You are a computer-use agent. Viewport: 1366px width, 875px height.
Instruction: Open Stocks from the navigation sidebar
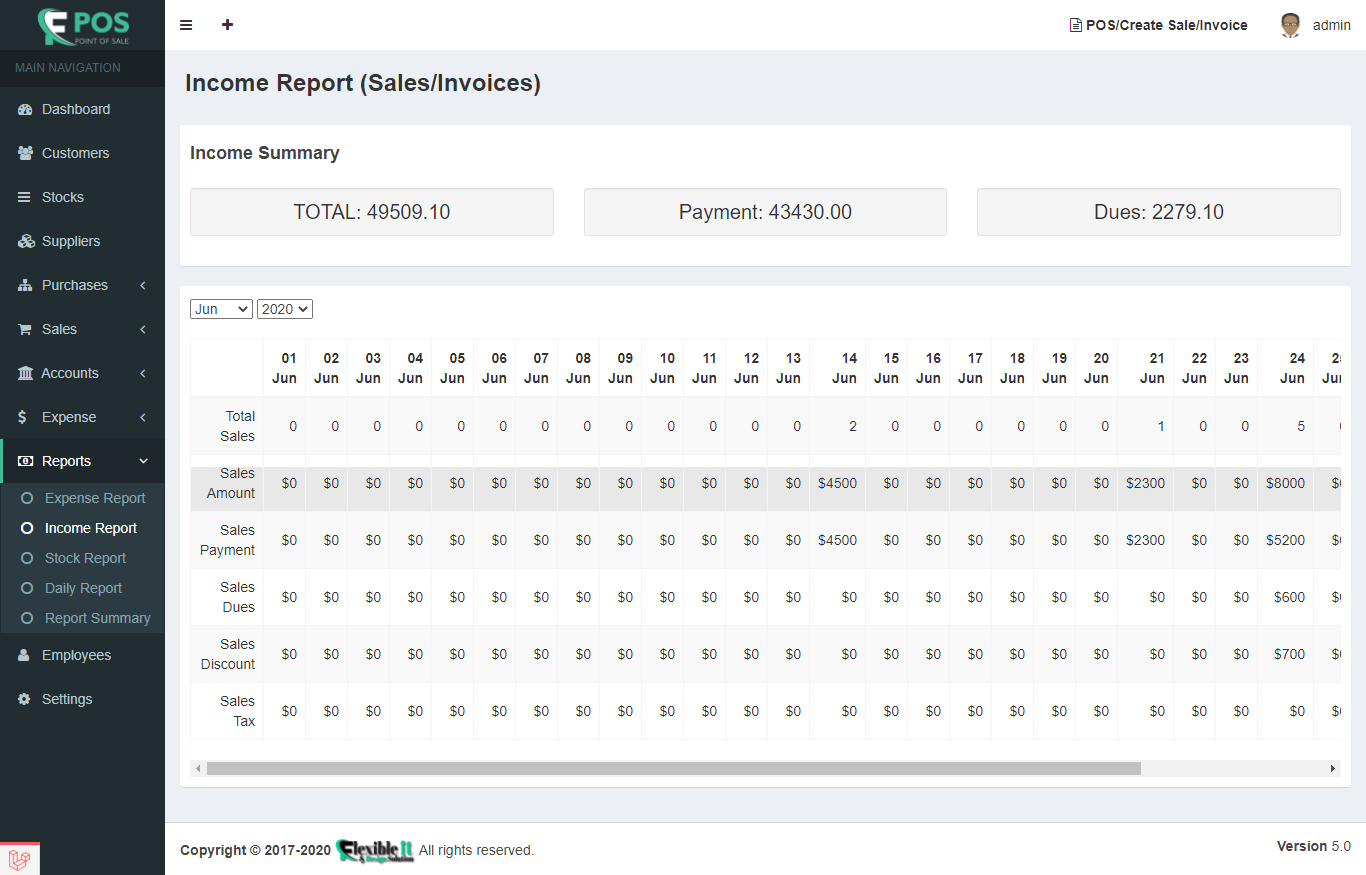22,197
